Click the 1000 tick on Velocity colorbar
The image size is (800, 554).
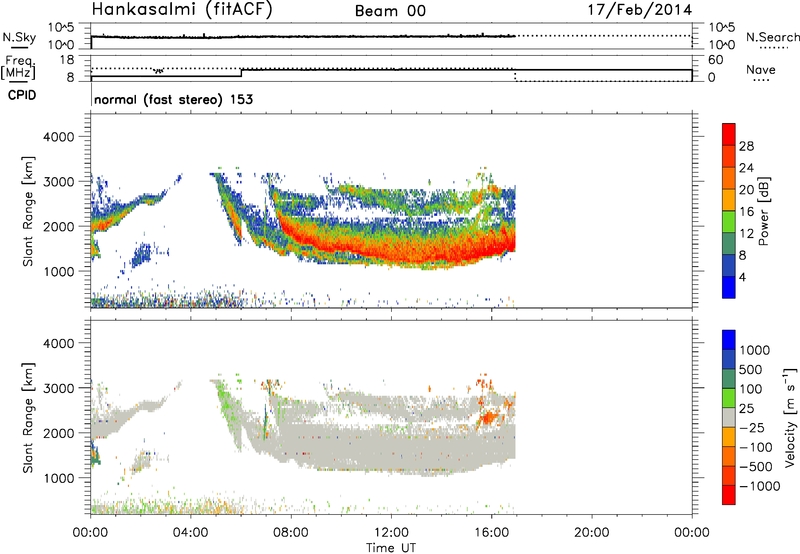pyautogui.click(x=754, y=350)
